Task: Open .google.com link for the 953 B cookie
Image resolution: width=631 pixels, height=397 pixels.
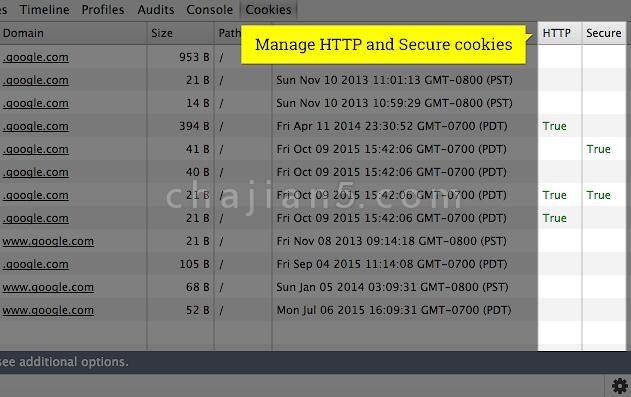Action: [35, 58]
